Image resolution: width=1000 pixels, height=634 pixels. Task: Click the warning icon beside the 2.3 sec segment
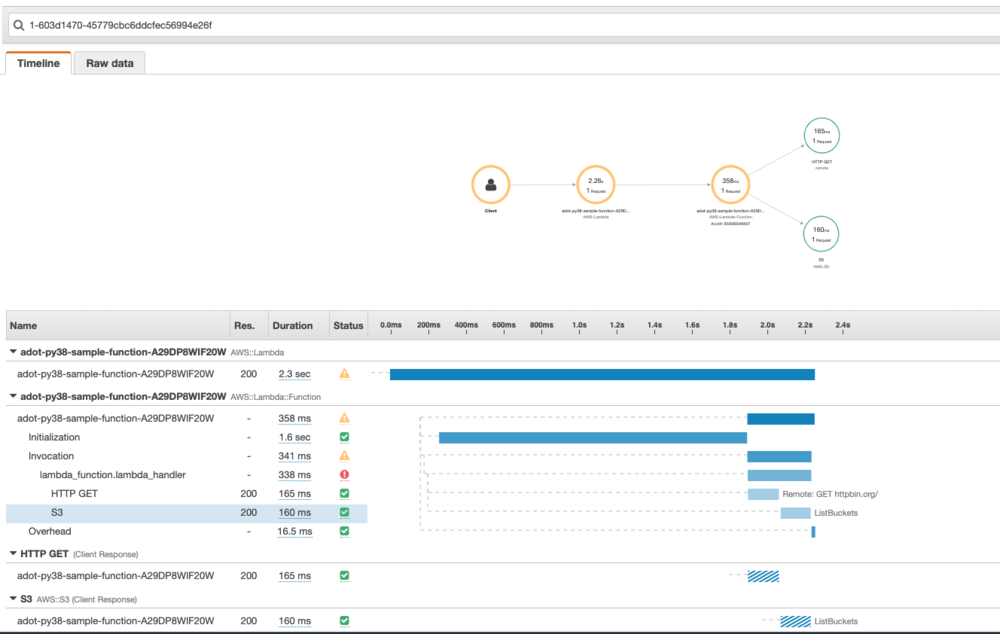344,371
